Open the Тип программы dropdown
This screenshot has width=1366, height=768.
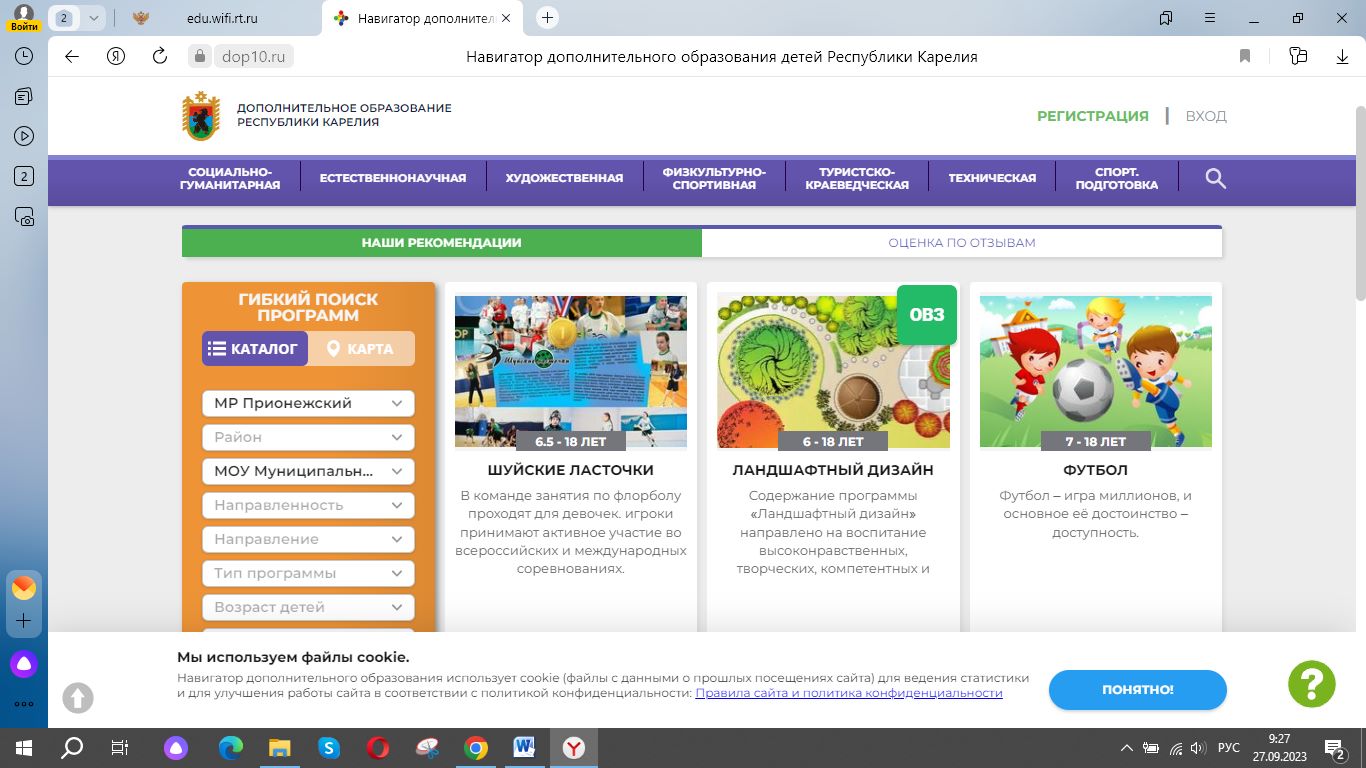[x=308, y=573]
